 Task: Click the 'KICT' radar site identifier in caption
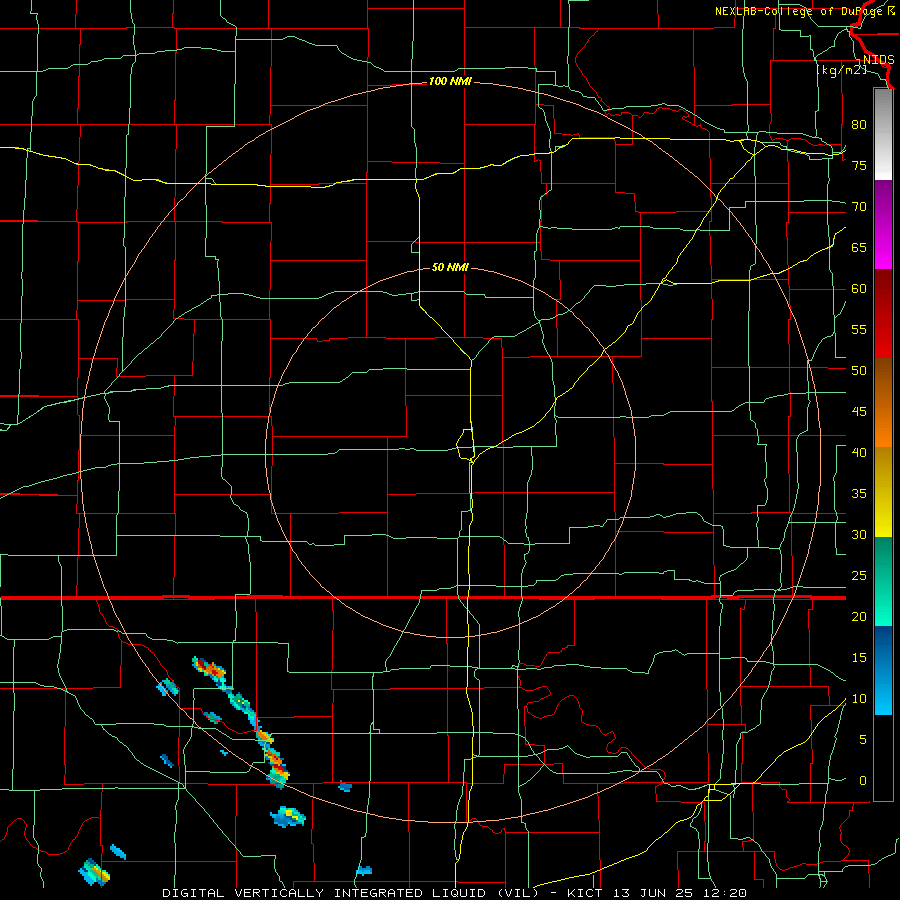pyautogui.click(x=586, y=893)
